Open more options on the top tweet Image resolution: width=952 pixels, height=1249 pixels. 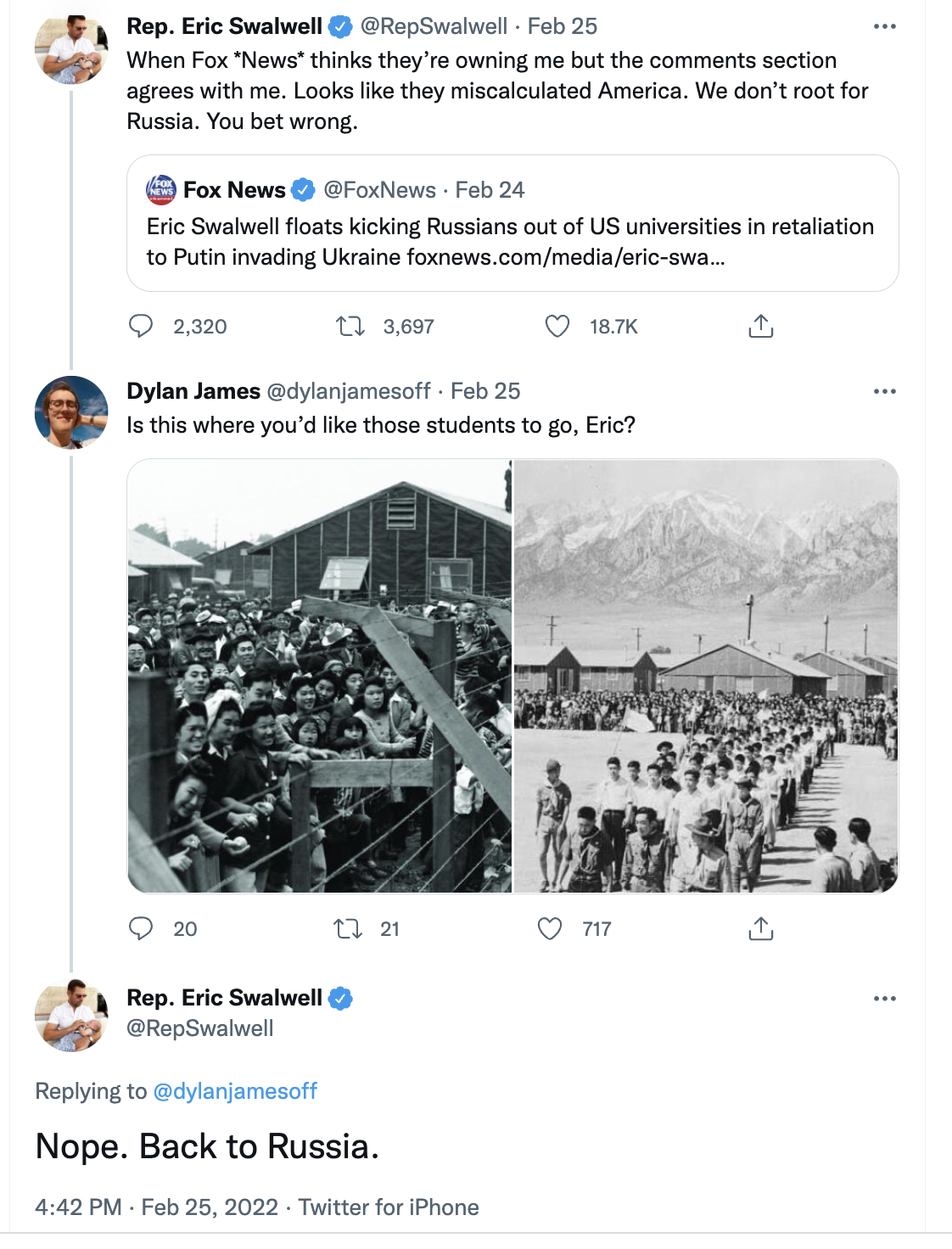pyautogui.click(x=885, y=27)
